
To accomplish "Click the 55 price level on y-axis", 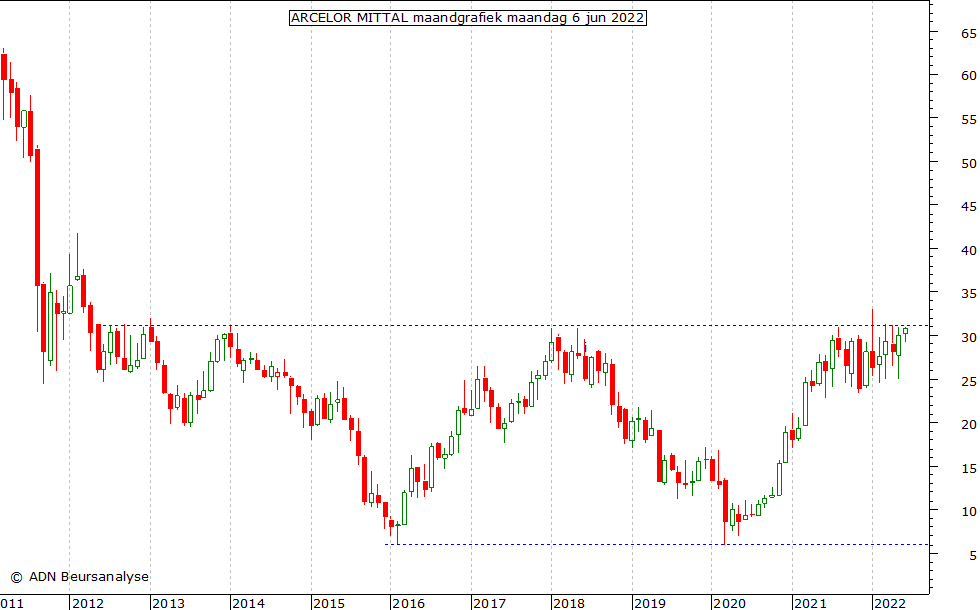I will 969,119.
